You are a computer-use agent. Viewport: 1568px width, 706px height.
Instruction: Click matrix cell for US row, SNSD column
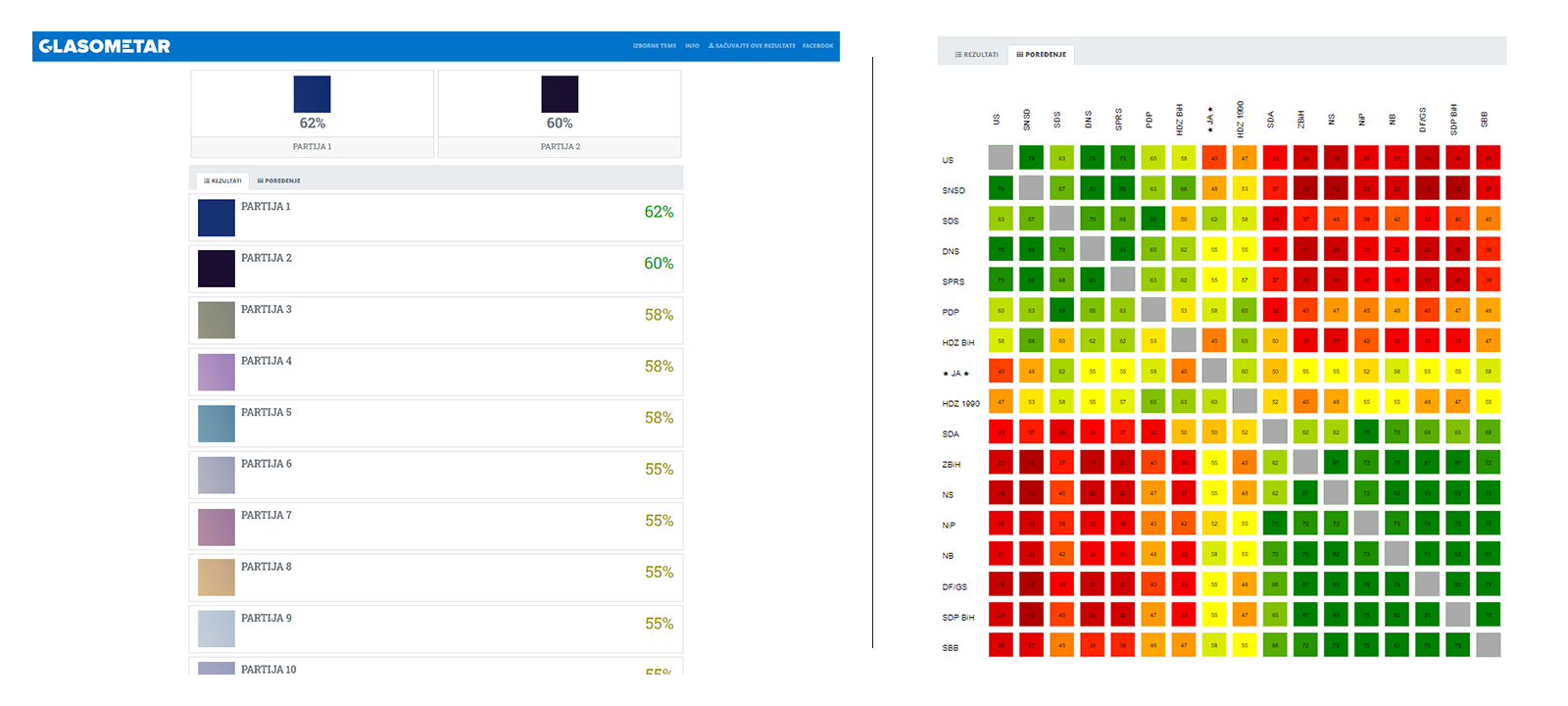click(x=1031, y=158)
